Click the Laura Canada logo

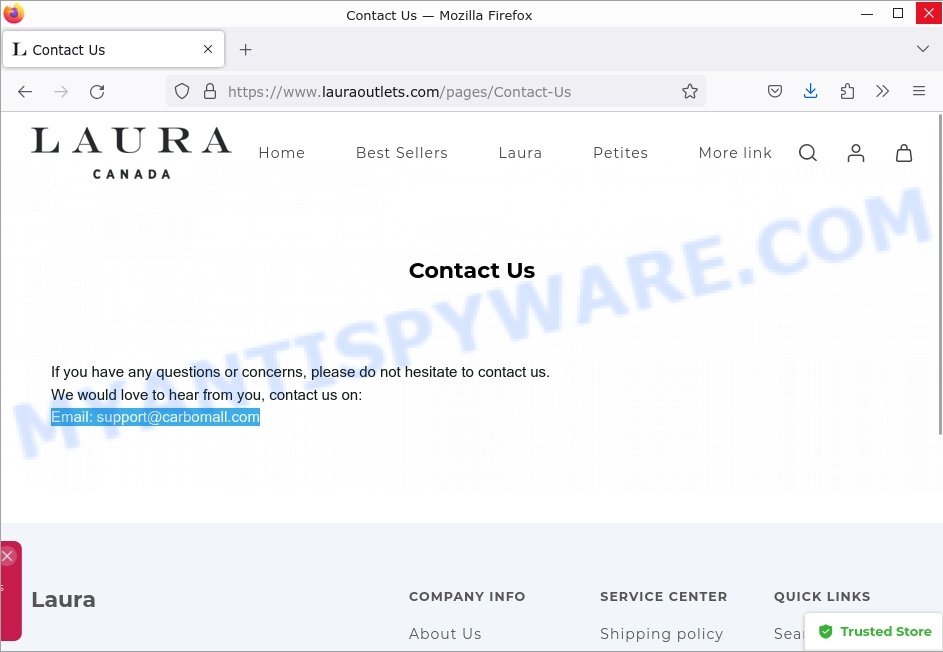[131, 153]
